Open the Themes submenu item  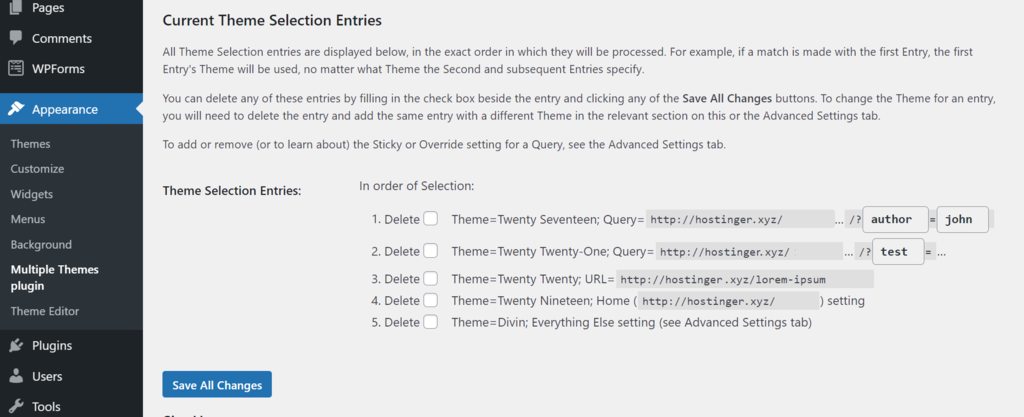30,144
